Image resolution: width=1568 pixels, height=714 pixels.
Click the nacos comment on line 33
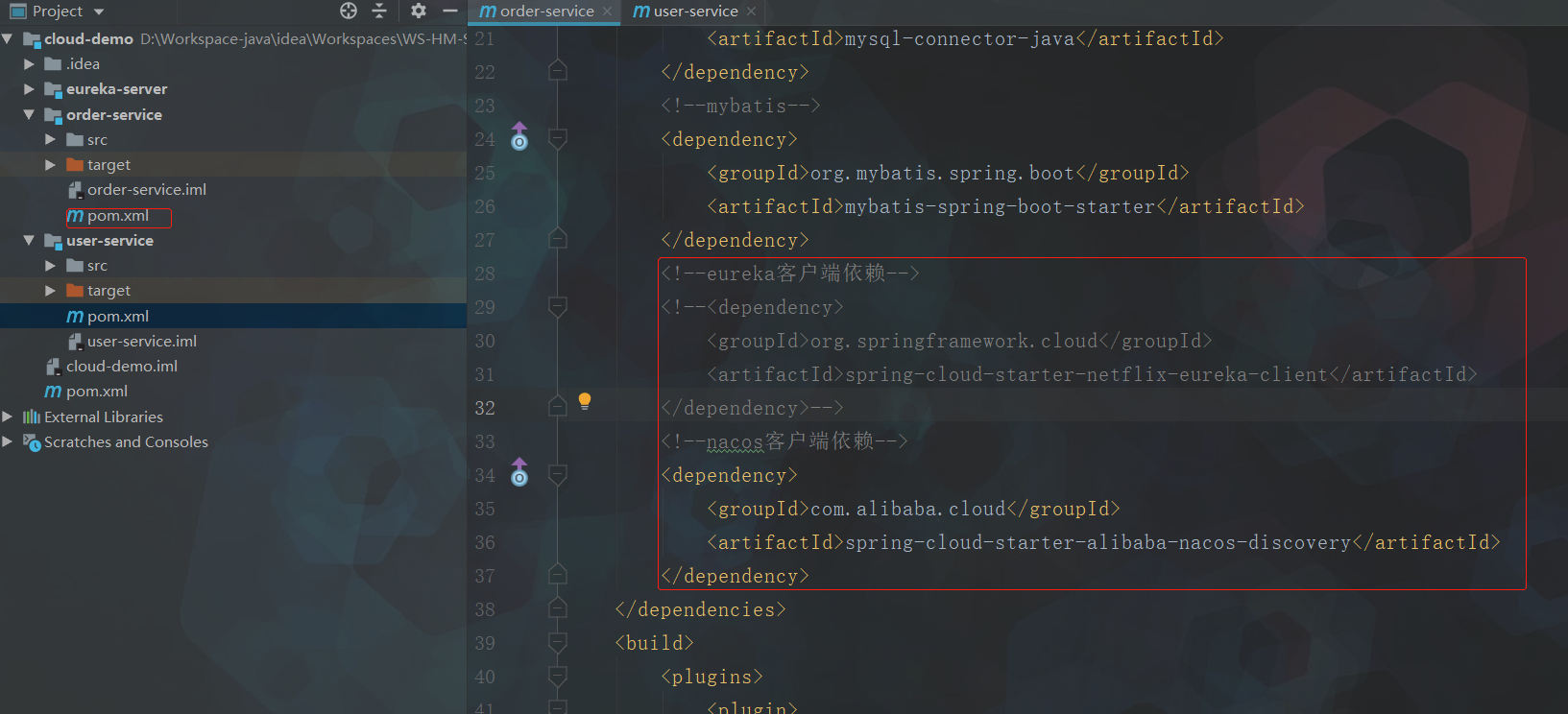[x=784, y=441]
